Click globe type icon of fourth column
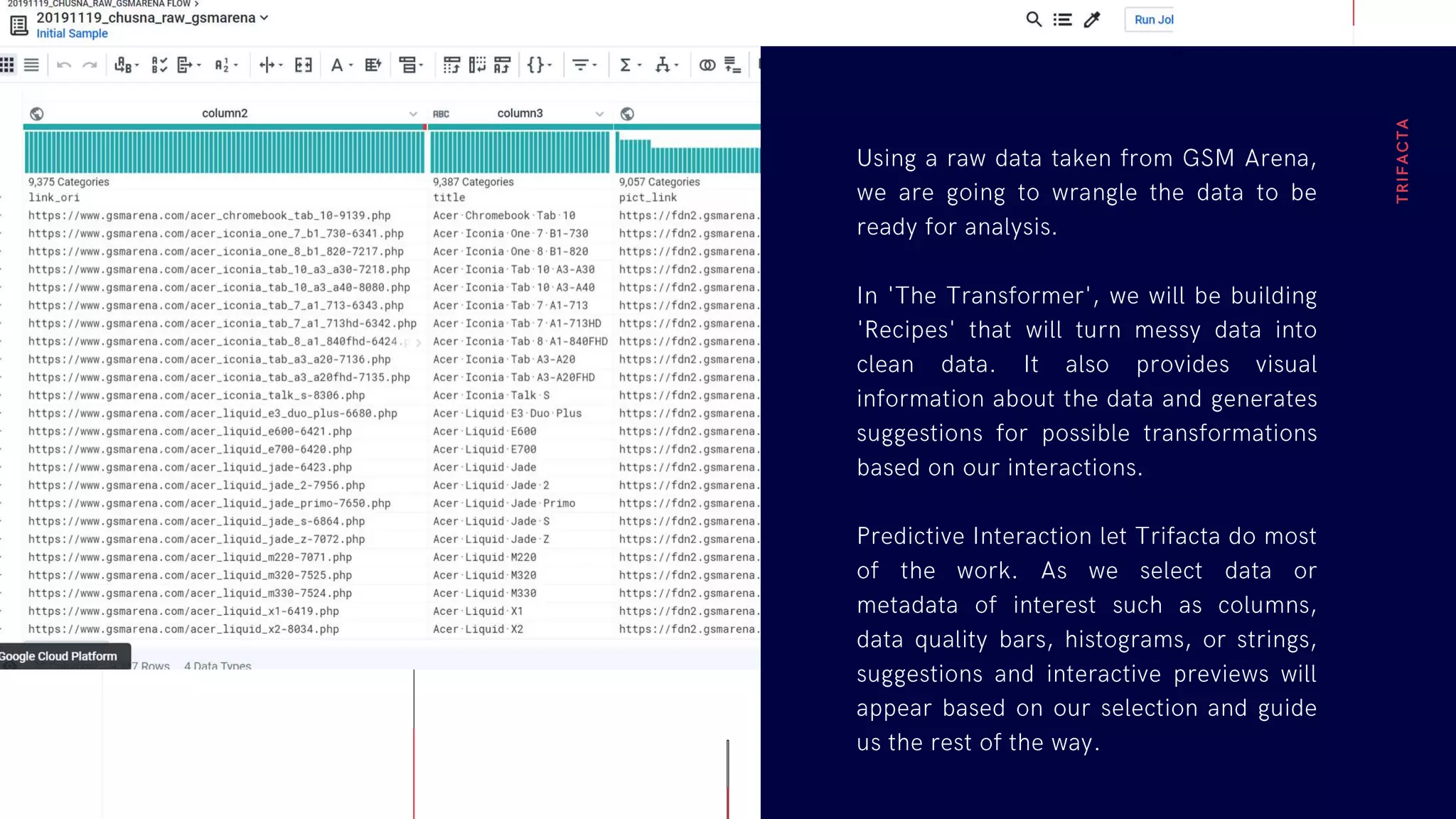1456x819 pixels. pos(627,114)
